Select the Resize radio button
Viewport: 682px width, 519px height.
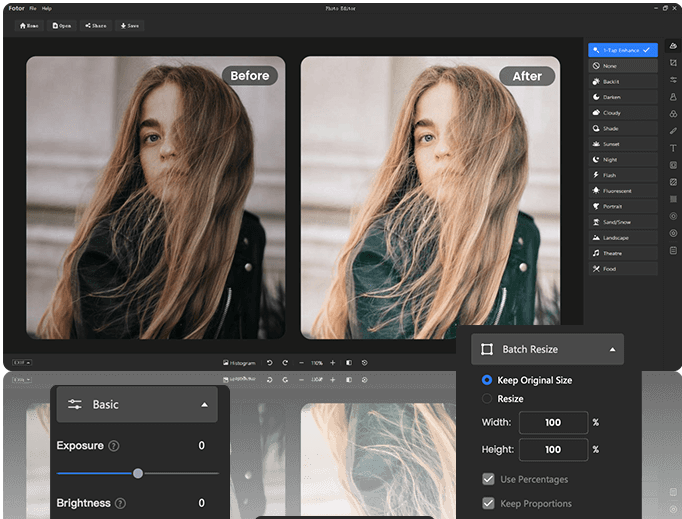[487, 398]
